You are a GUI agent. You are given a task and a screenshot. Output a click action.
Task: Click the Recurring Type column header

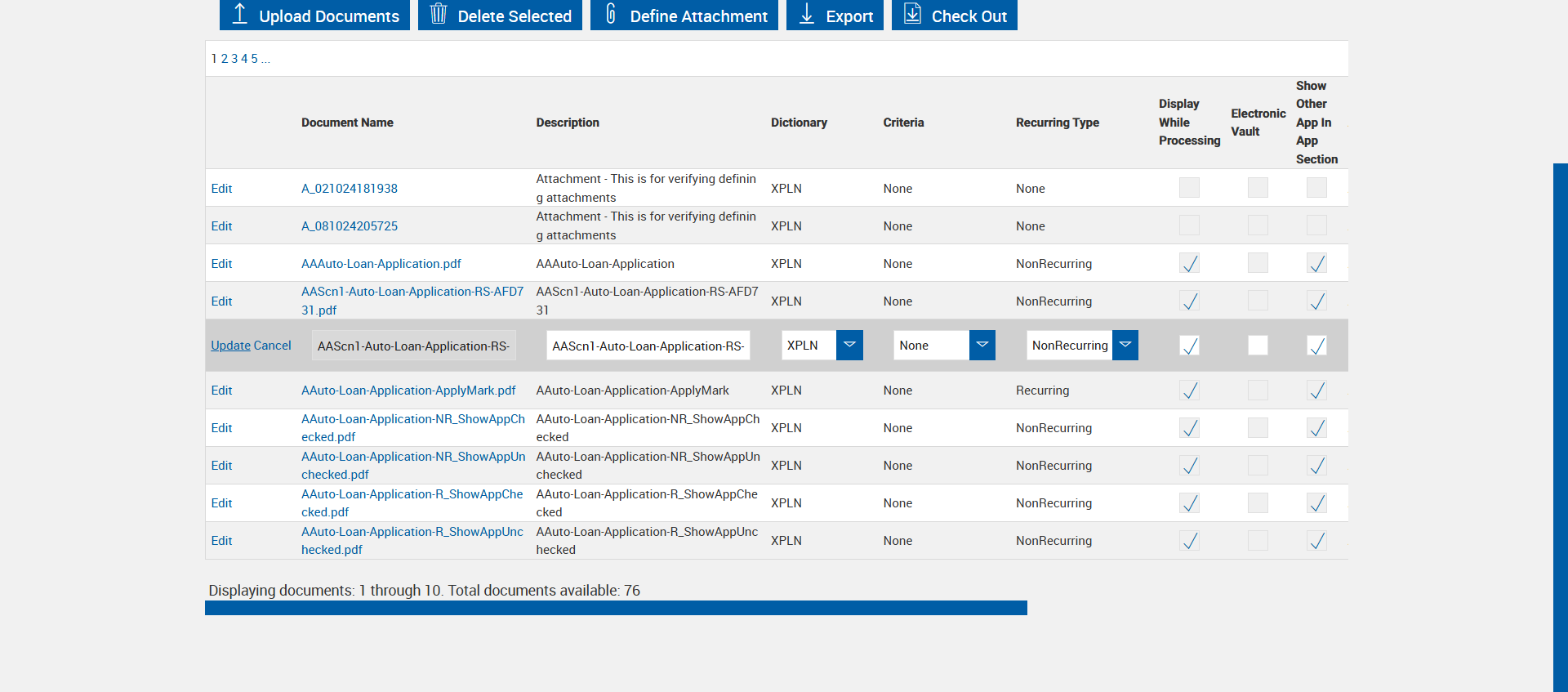[1058, 123]
